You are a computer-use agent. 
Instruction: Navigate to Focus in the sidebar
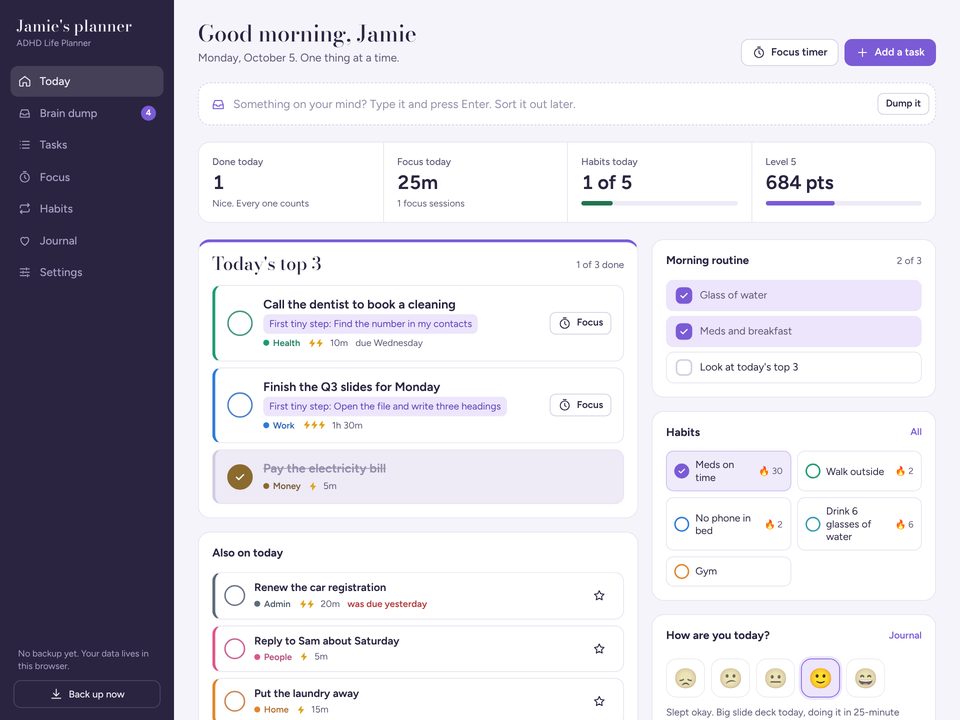(87, 177)
